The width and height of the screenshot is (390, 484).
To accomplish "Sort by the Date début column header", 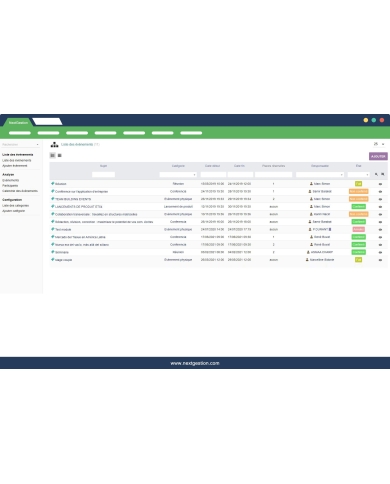I will point(213,166).
